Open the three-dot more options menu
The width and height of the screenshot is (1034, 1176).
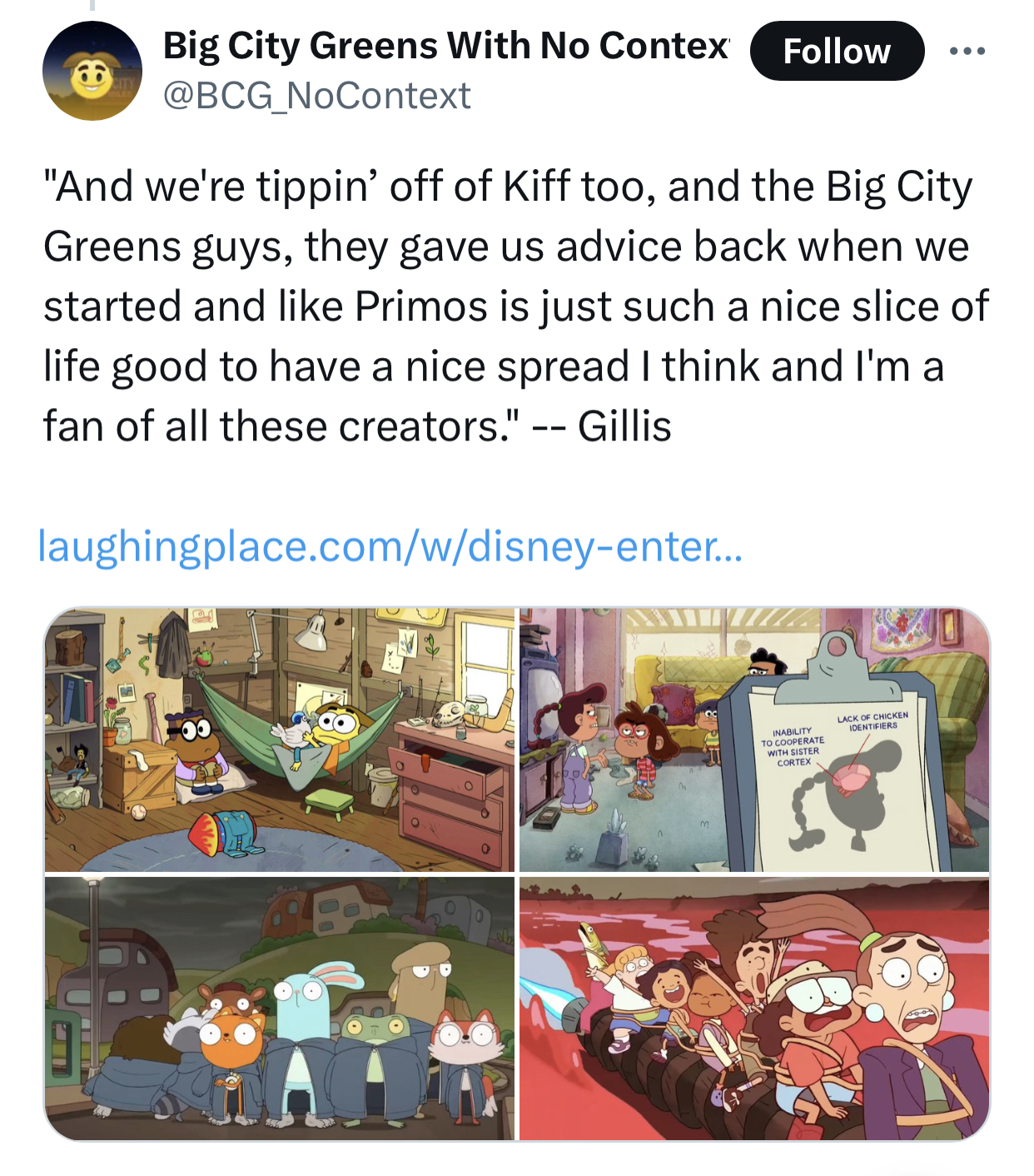point(967,51)
